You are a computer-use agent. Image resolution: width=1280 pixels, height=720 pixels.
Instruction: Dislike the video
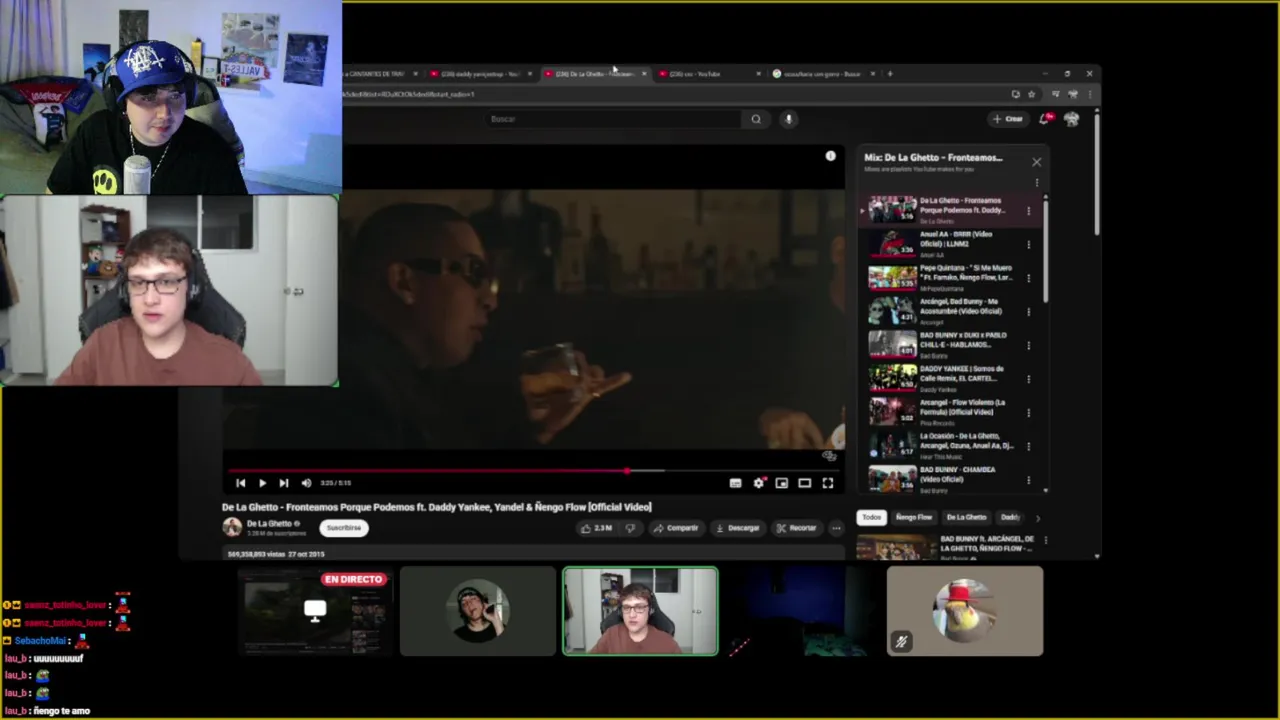click(630, 528)
